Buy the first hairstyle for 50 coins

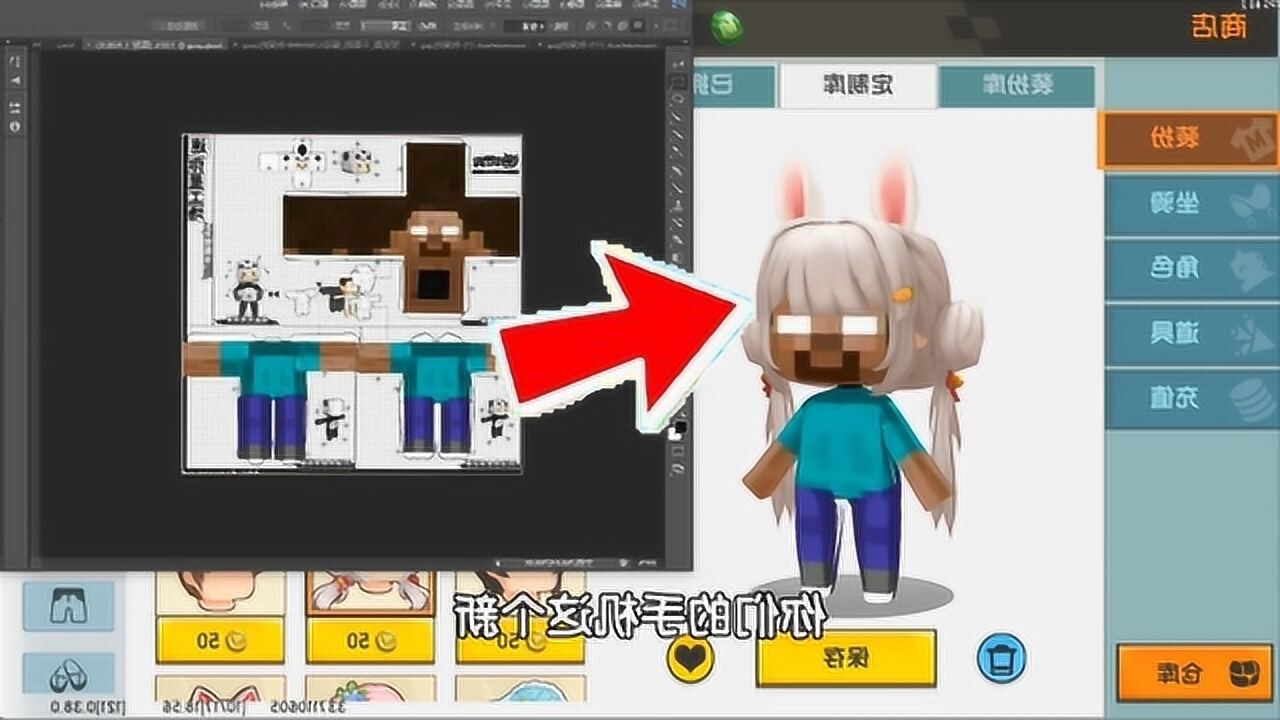220,640
